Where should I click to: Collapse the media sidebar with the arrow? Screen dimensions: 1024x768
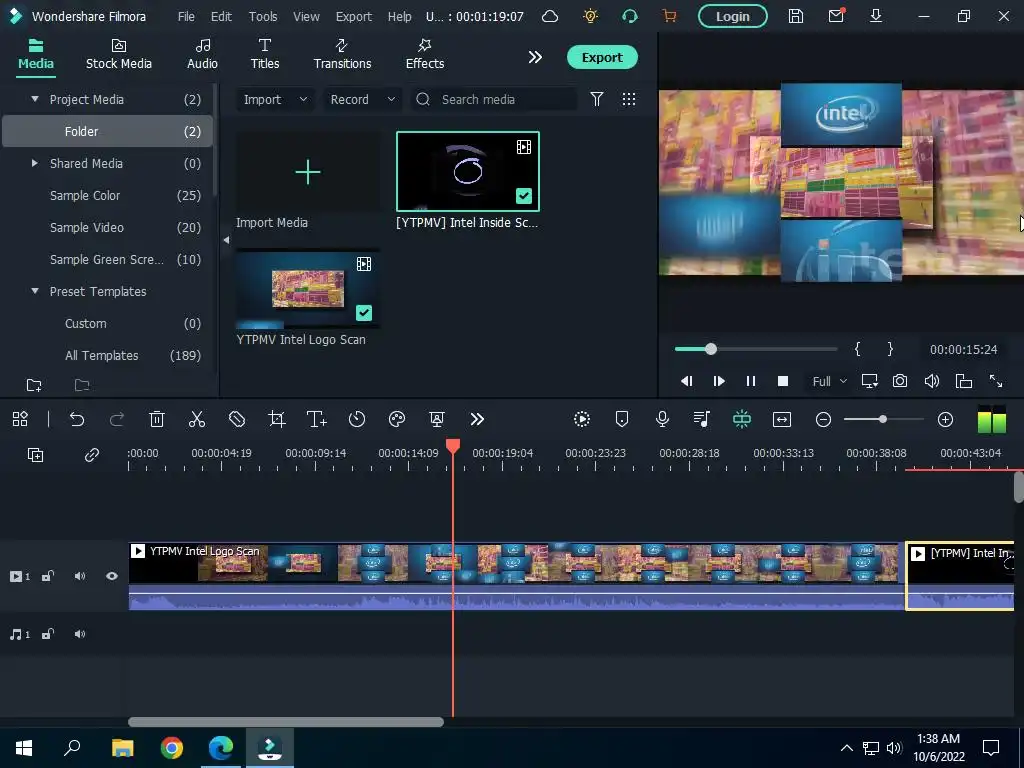(x=226, y=240)
